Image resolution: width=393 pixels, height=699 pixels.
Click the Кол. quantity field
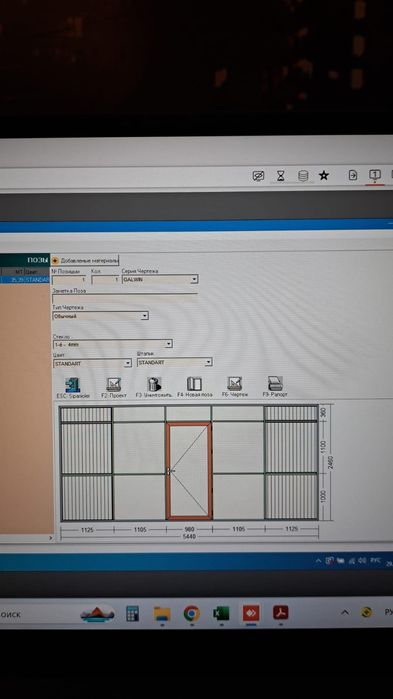tap(106, 280)
